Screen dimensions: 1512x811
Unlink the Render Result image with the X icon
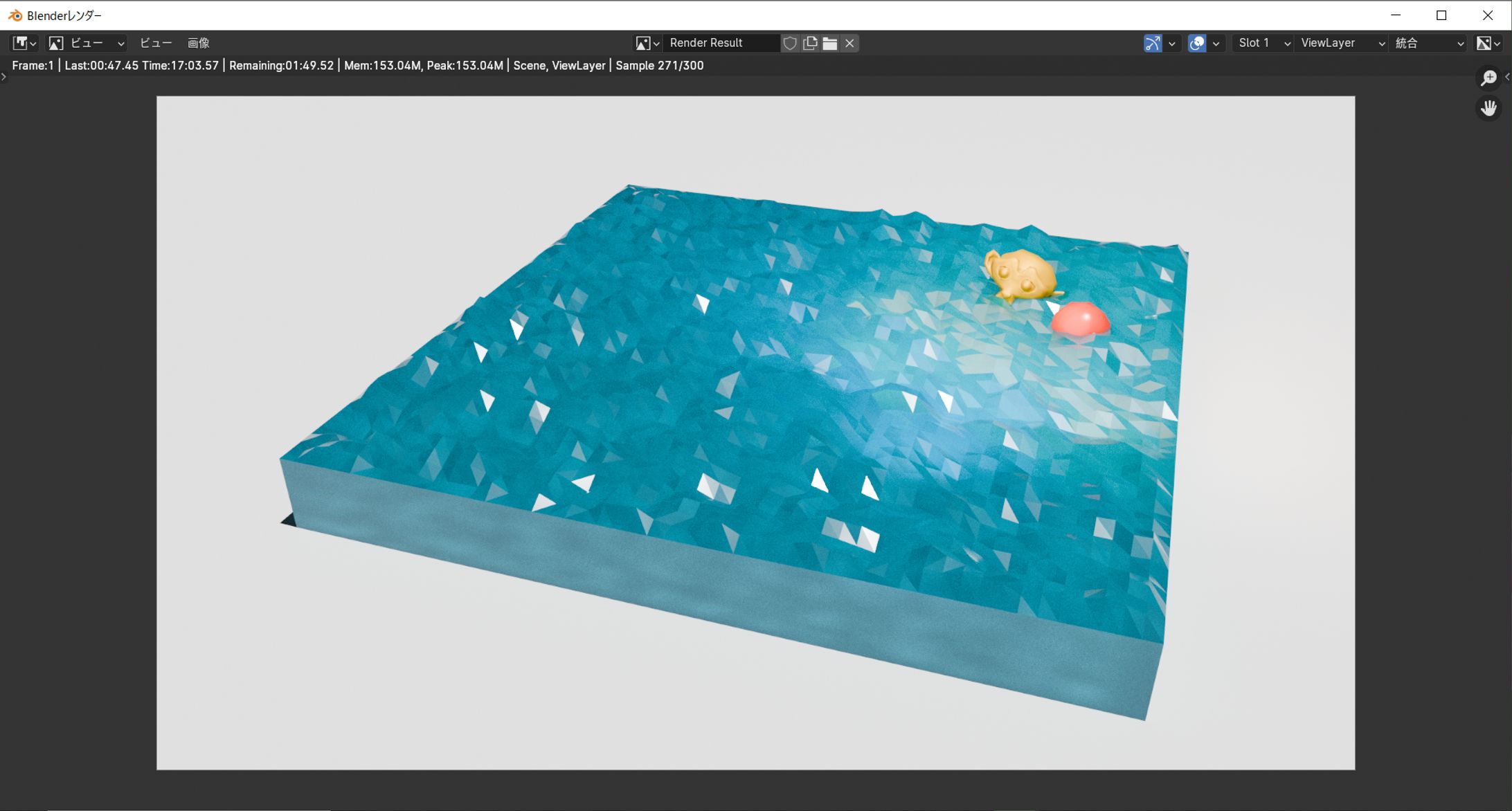[x=849, y=43]
